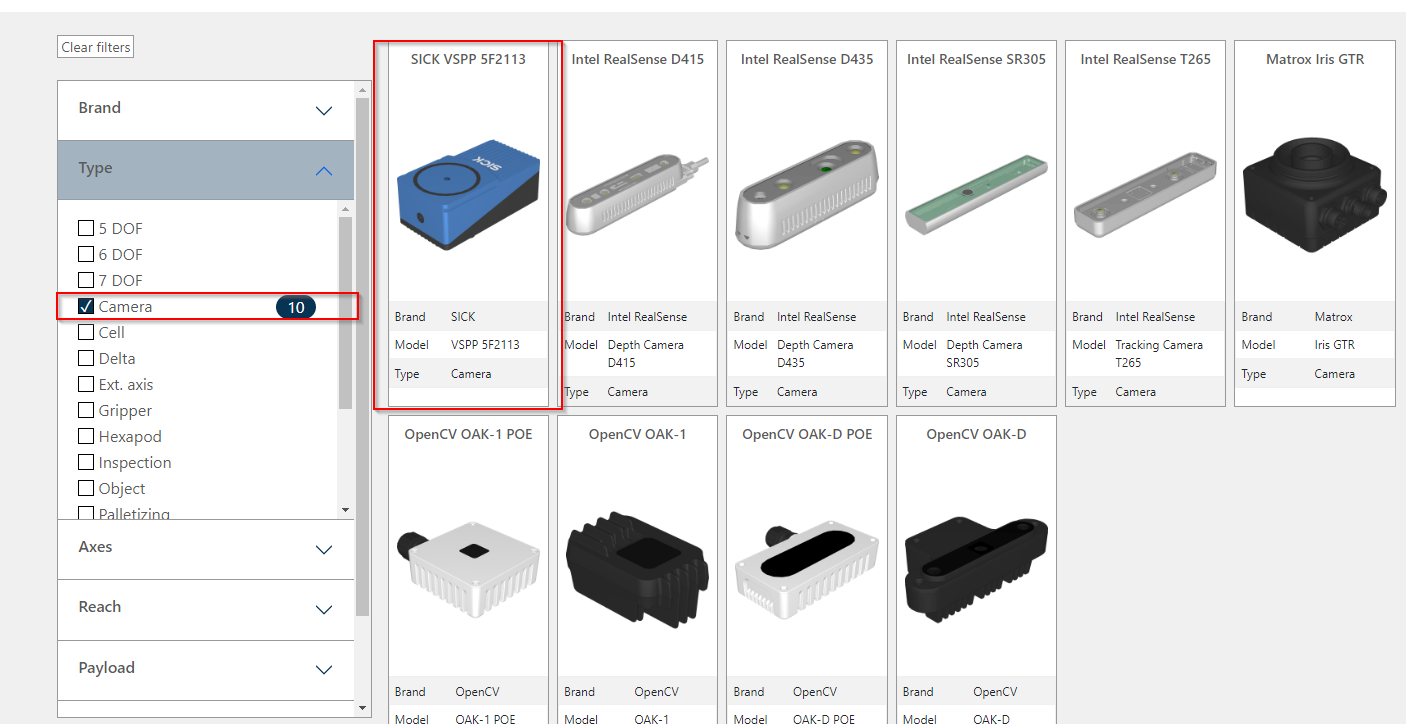Click the Type list scrollbar down arrow

click(x=346, y=509)
